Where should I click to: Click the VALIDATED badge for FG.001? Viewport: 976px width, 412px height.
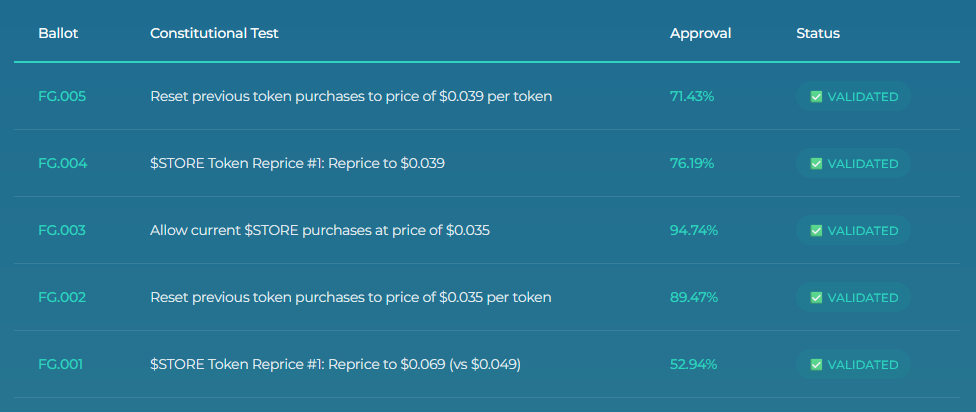(x=853, y=364)
